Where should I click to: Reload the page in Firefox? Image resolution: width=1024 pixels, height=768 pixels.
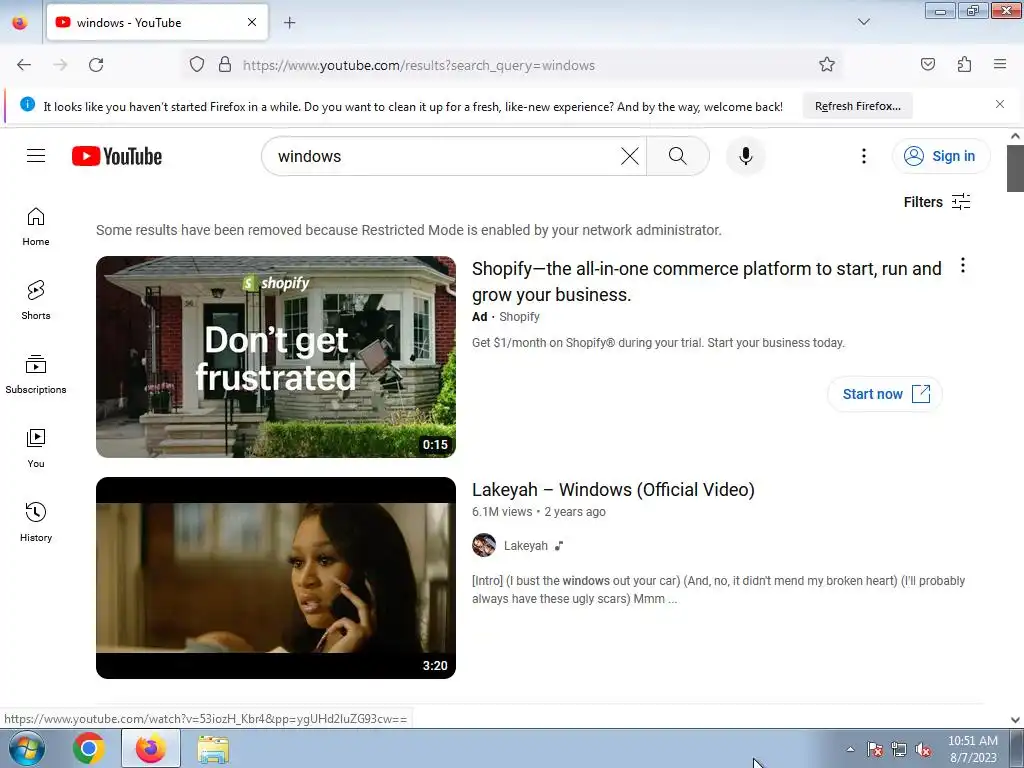coord(96,65)
